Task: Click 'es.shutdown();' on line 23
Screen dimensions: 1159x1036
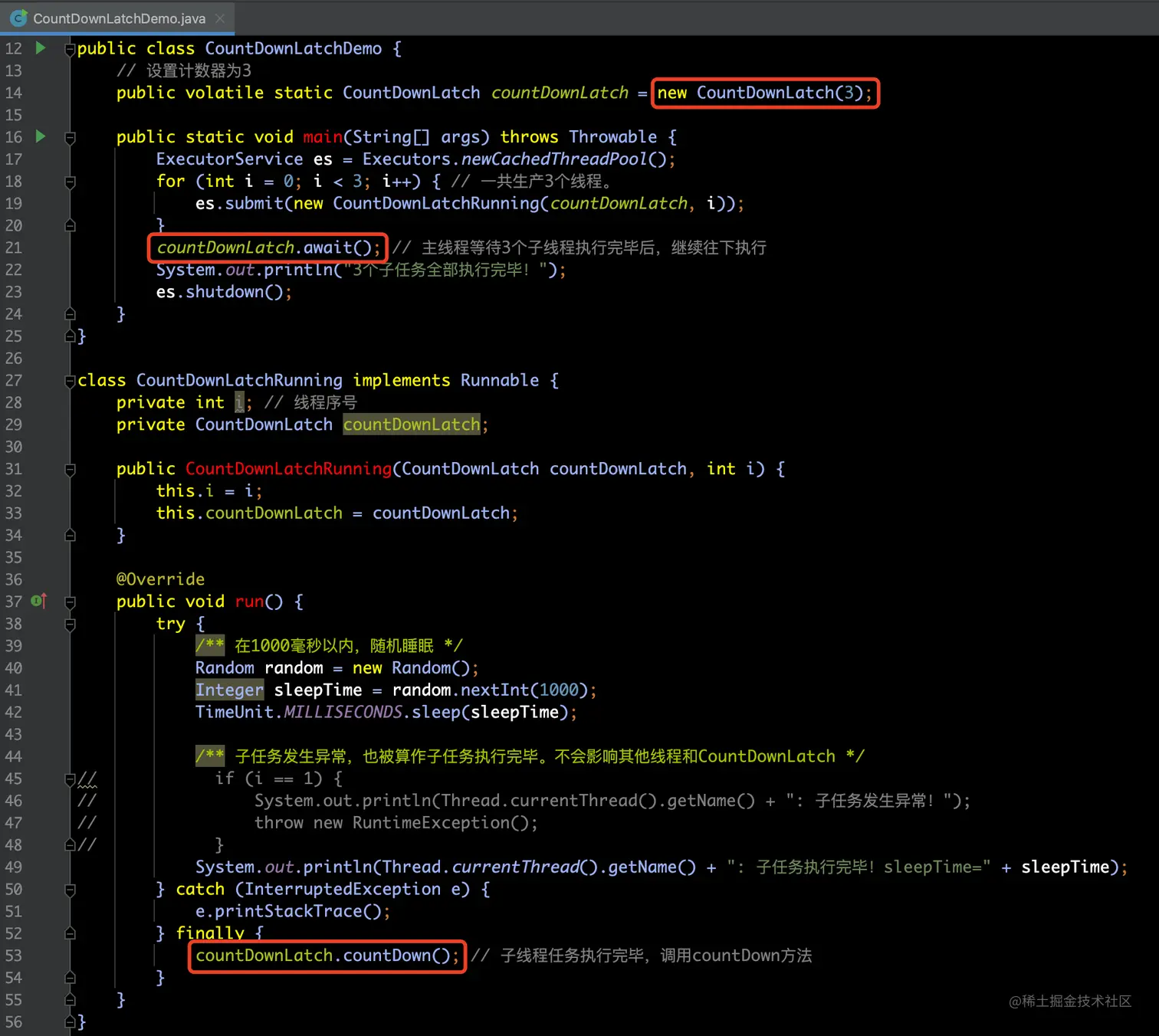Action: click(224, 292)
